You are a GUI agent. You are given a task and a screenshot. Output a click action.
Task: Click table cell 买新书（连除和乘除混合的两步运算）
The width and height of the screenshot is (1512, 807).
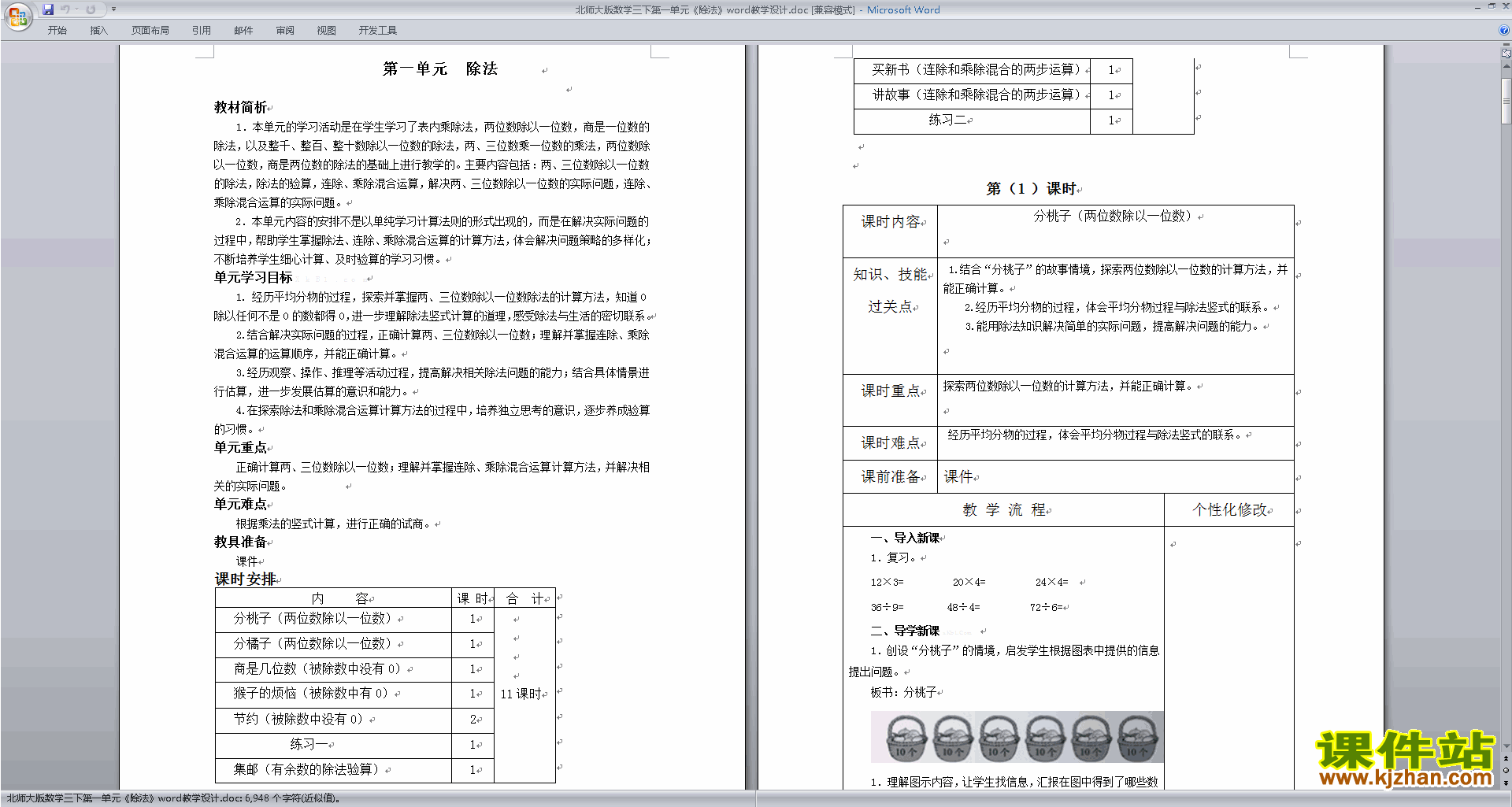pyautogui.click(x=972, y=70)
